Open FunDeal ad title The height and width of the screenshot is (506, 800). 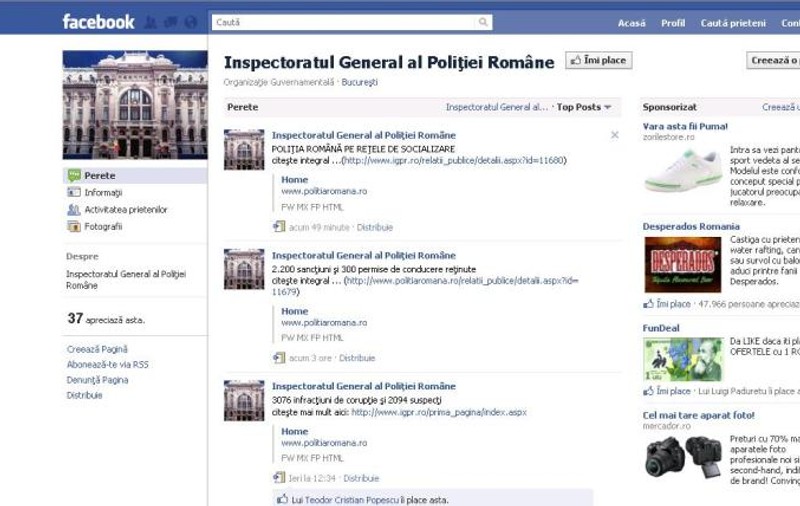click(661, 328)
